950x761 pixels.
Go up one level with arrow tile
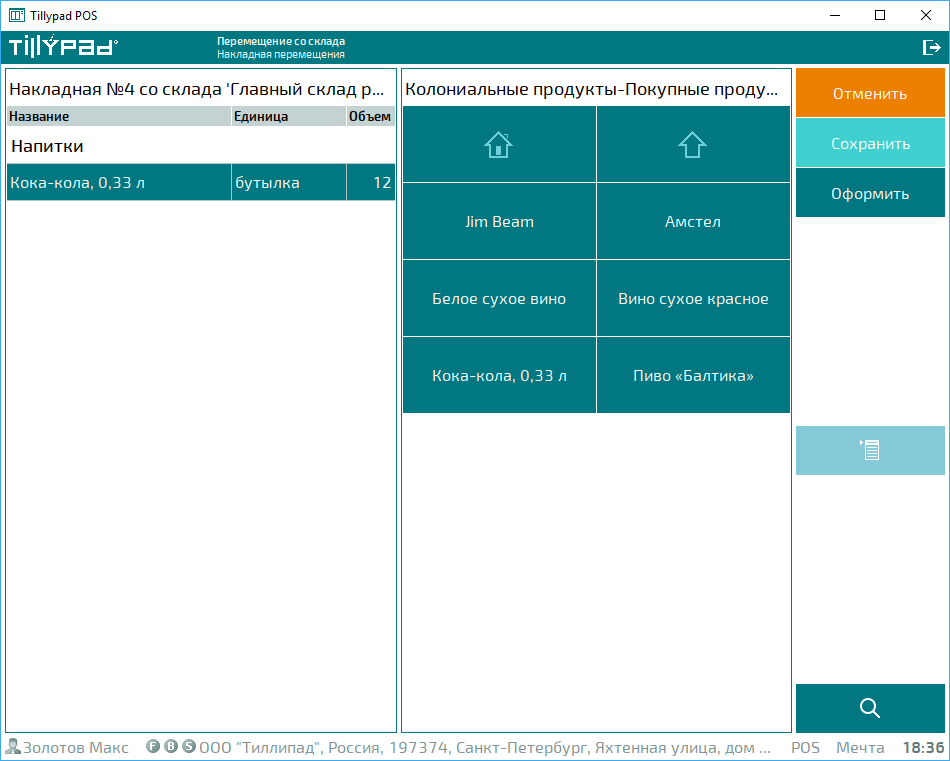coord(693,145)
